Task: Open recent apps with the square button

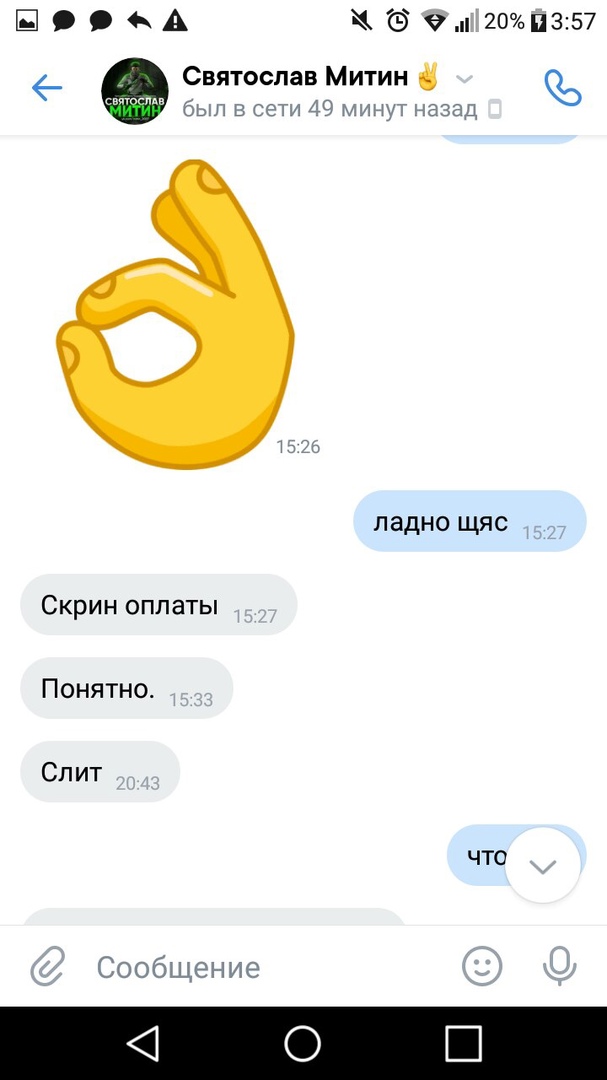Action: coord(463,1043)
